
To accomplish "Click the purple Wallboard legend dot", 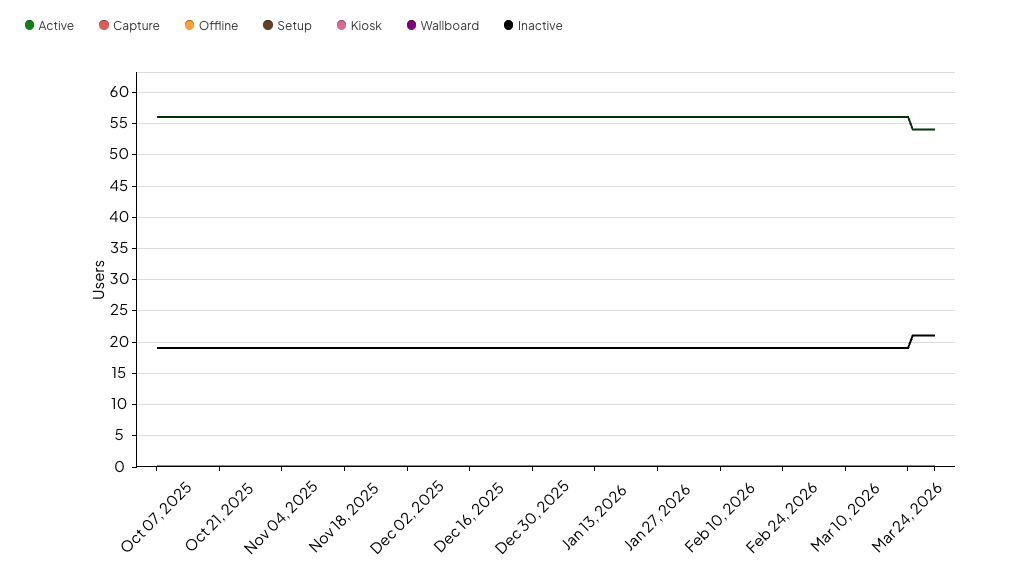I will pyautogui.click(x=412, y=25).
